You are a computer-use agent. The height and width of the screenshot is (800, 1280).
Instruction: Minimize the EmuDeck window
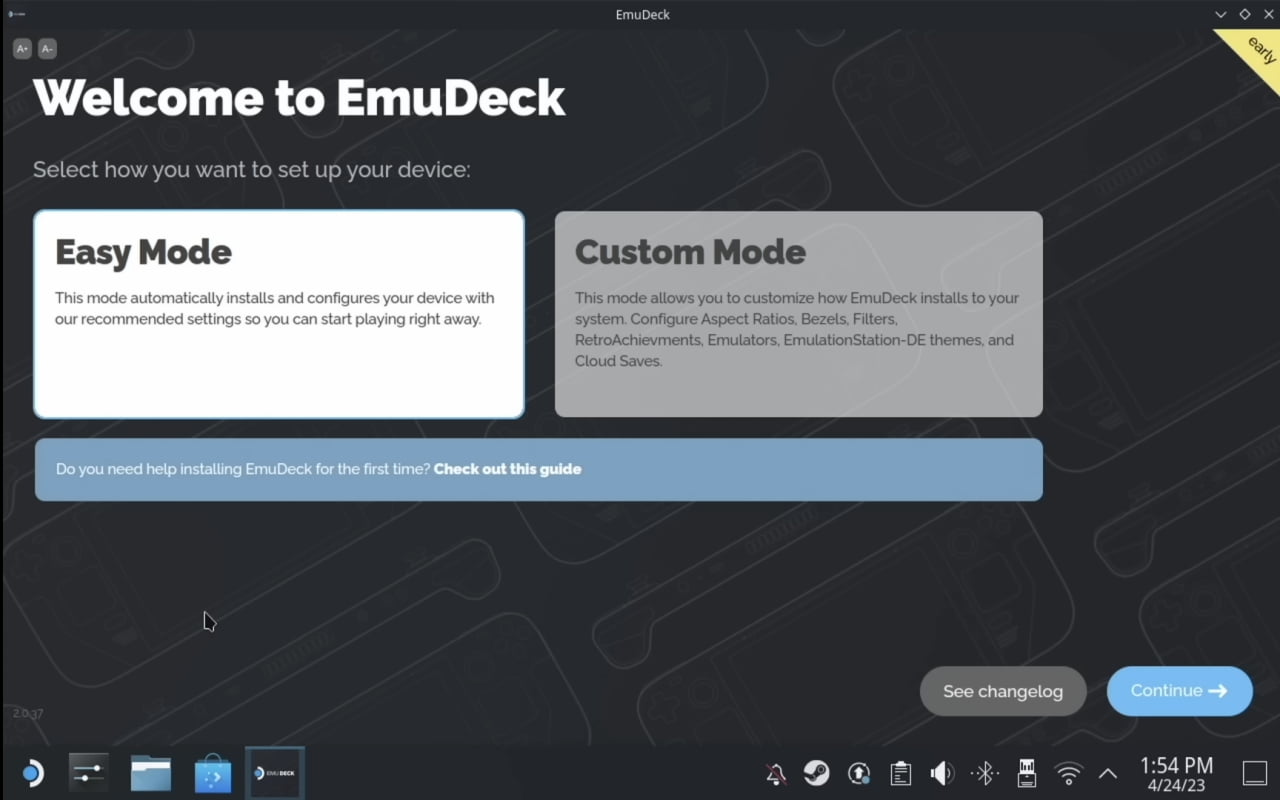coord(1221,14)
